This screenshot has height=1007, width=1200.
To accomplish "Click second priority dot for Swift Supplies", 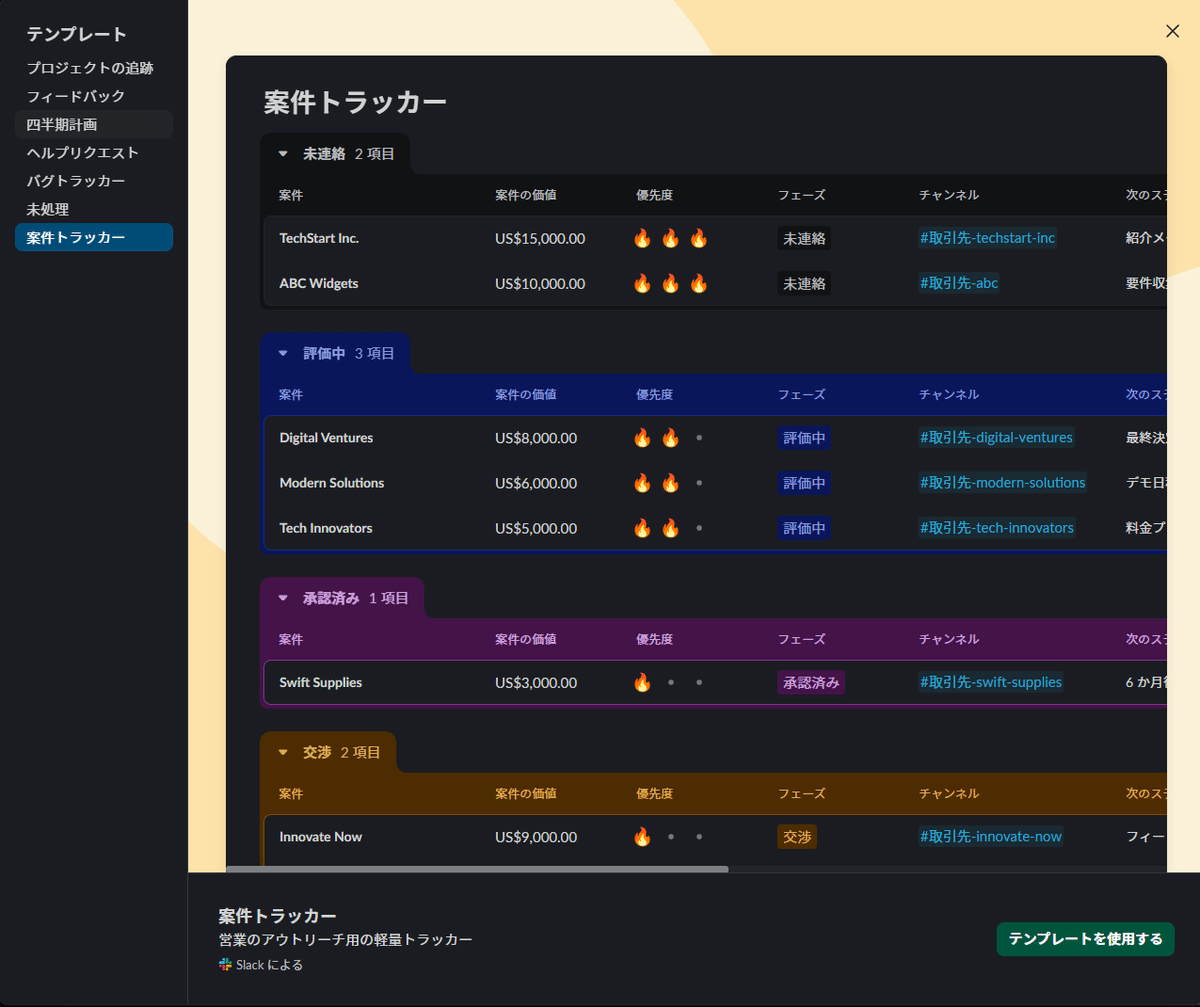I will point(671,682).
